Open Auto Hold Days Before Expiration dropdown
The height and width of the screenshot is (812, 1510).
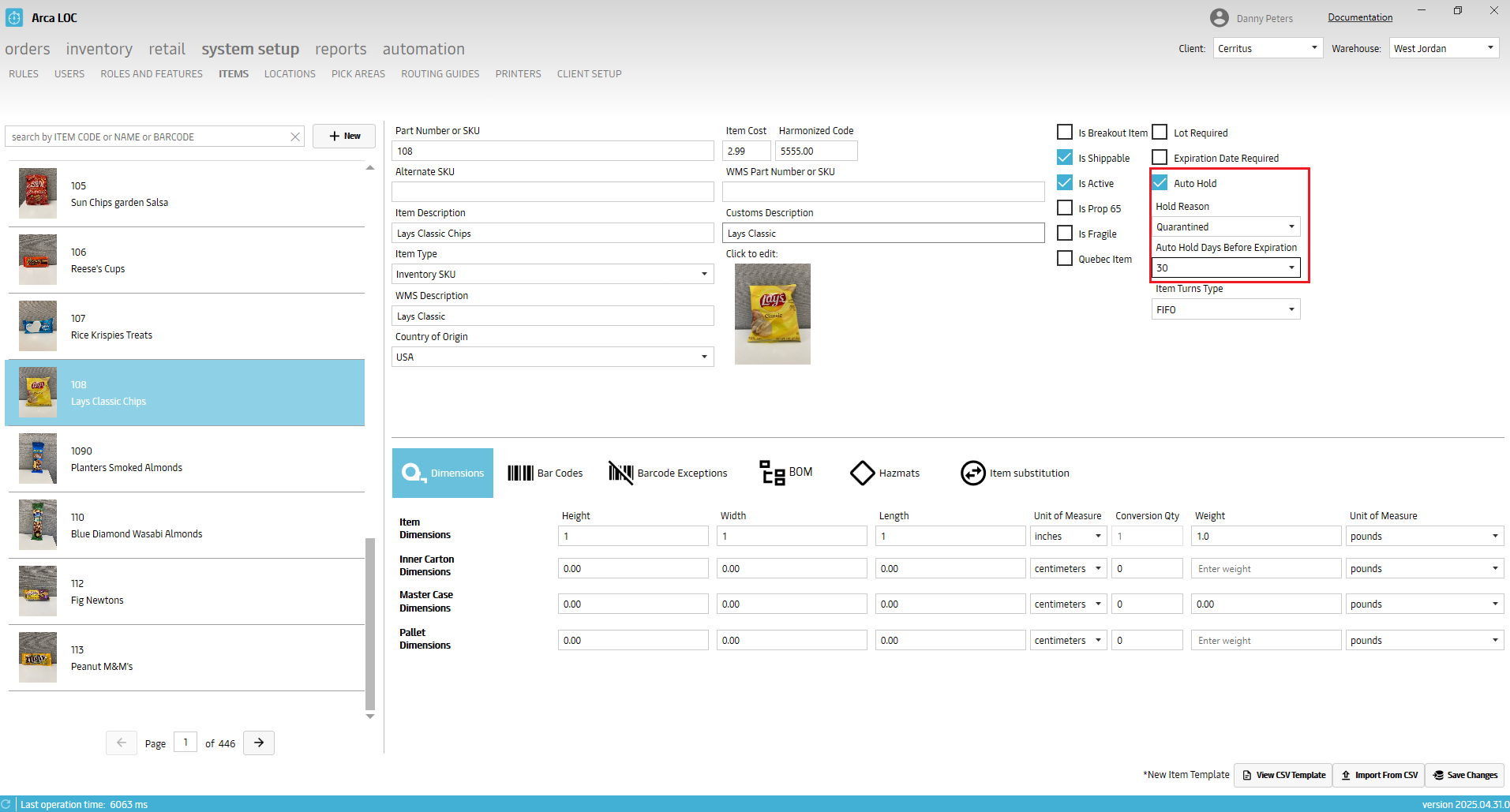(x=1226, y=268)
